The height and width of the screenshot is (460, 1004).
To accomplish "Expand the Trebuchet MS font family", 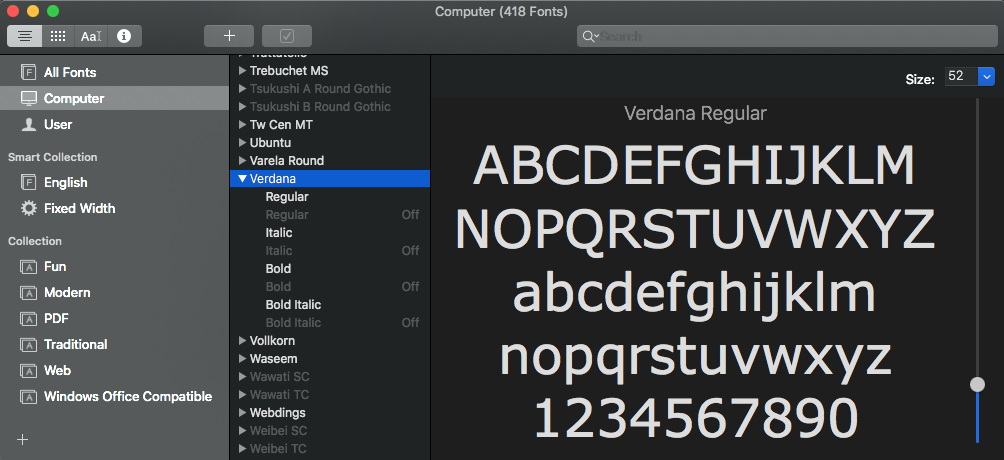I will point(243,71).
